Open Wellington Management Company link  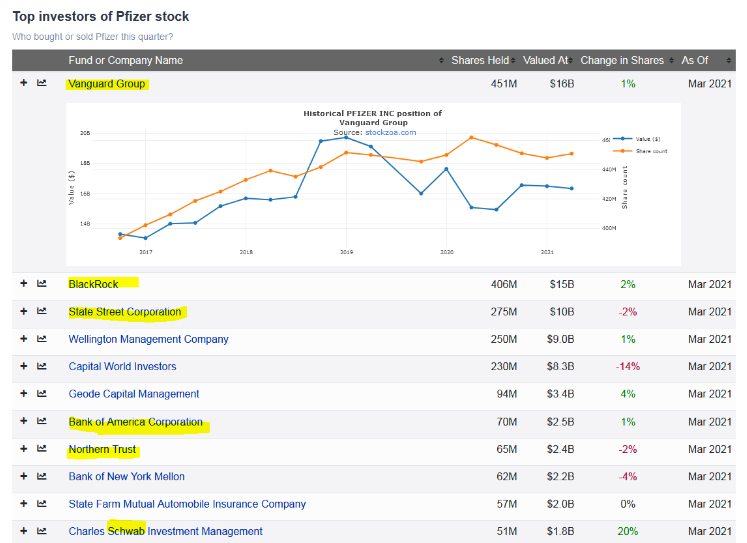coord(148,339)
